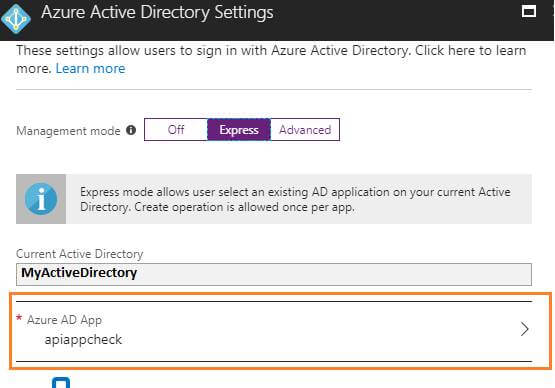
Task: Click the Azure AD App label text
Action: coord(64,320)
